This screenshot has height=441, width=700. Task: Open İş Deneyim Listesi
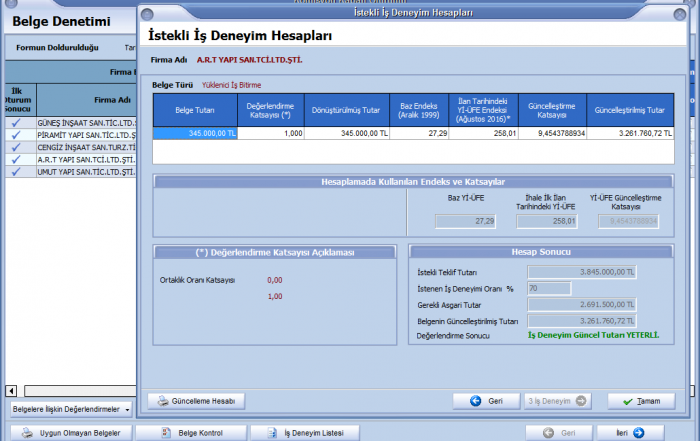(304, 433)
